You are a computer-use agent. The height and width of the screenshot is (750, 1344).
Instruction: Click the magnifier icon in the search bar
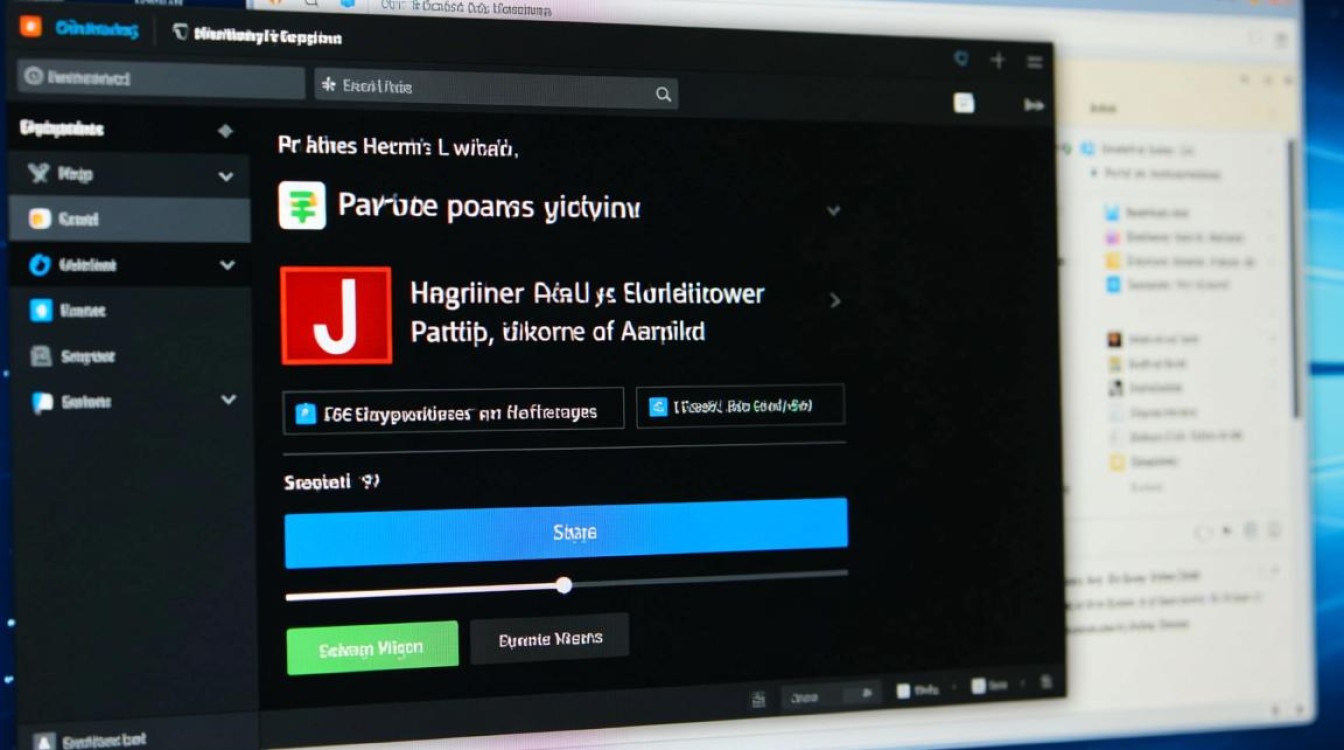pos(663,94)
